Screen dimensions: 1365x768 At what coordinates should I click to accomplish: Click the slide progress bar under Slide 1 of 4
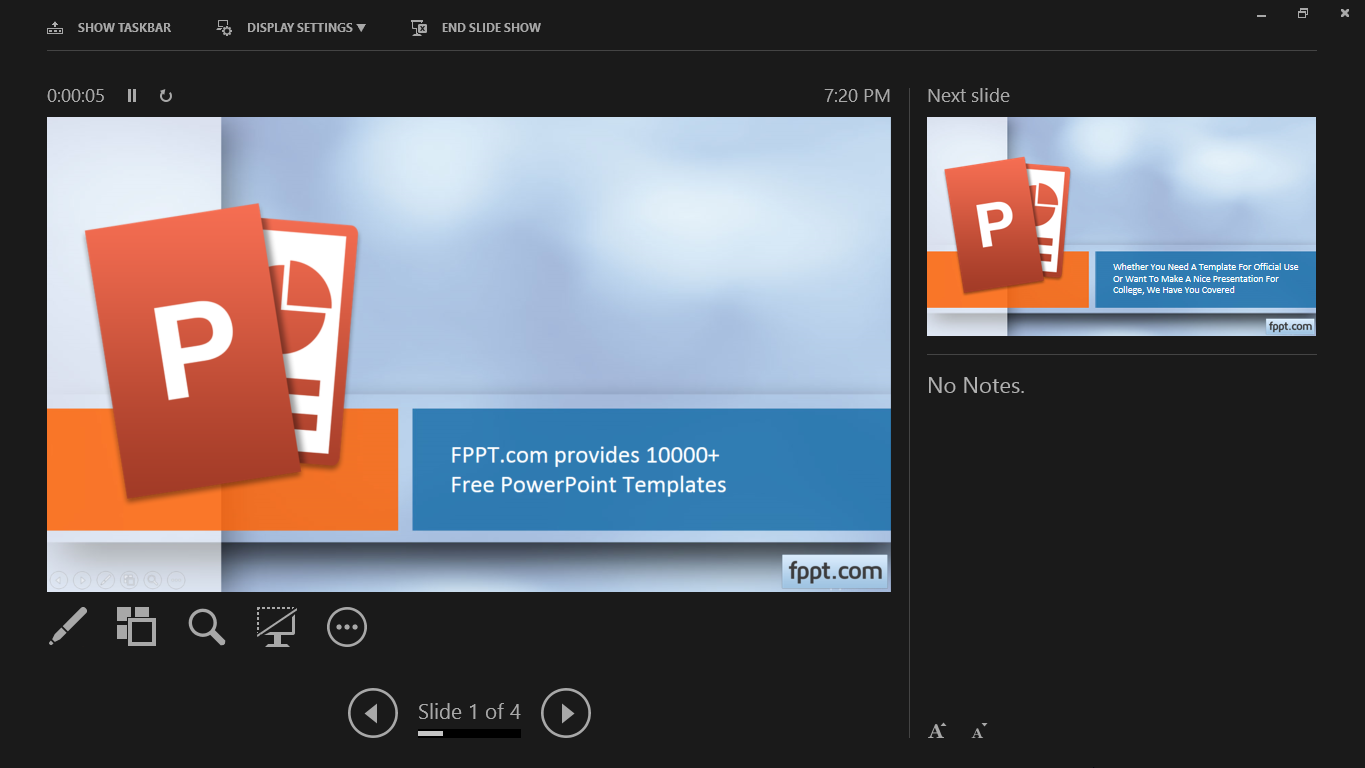[468, 733]
